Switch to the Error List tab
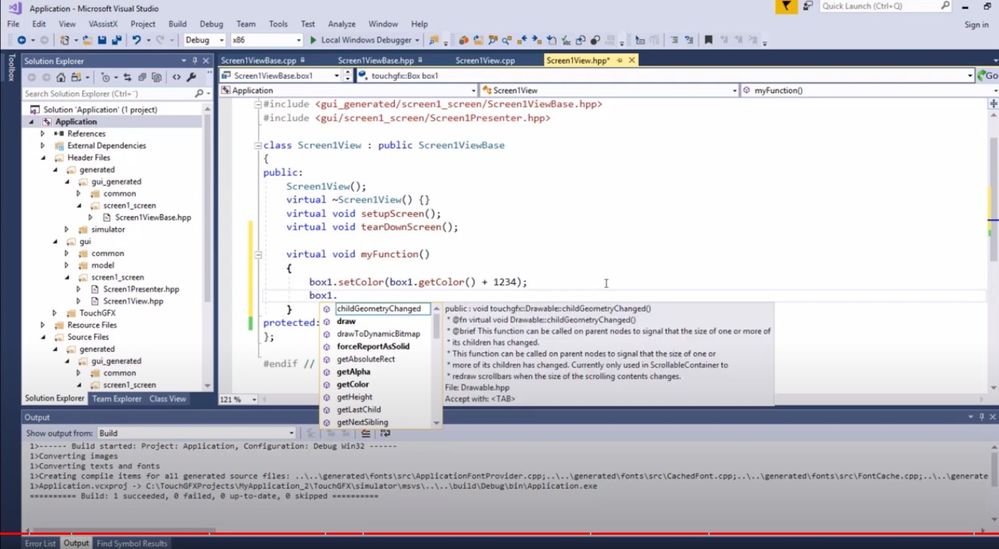This screenshot has height=549, width=999. (40, 543)
